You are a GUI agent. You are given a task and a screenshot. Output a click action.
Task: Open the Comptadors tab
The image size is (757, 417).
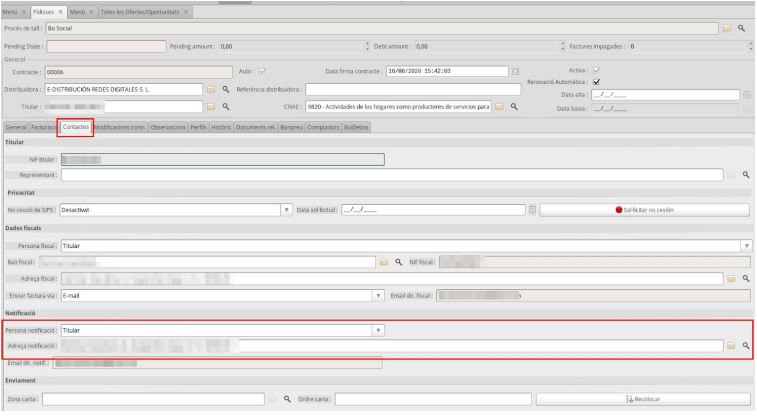(x=323, y=127)
